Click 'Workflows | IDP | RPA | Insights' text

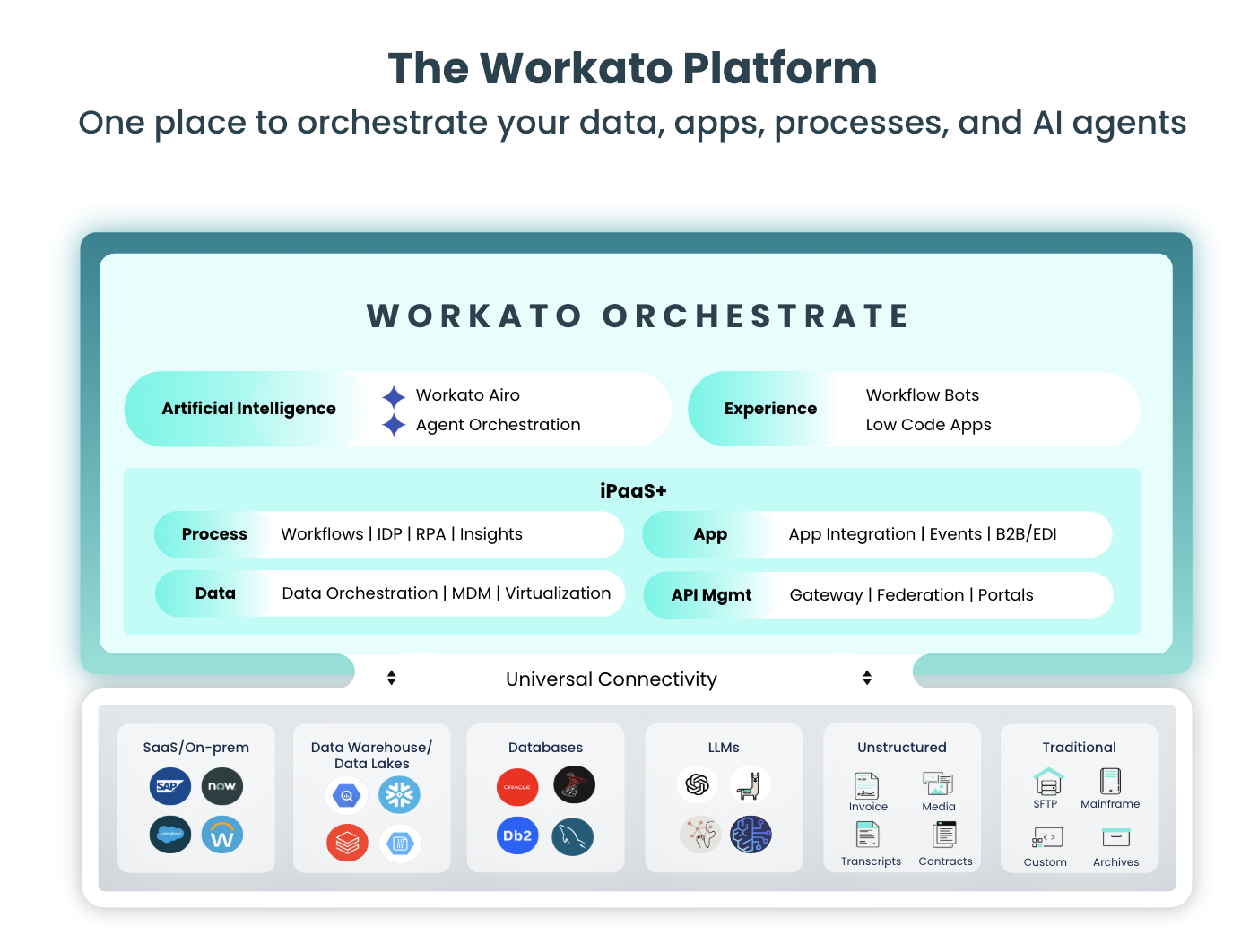point(402,534)
